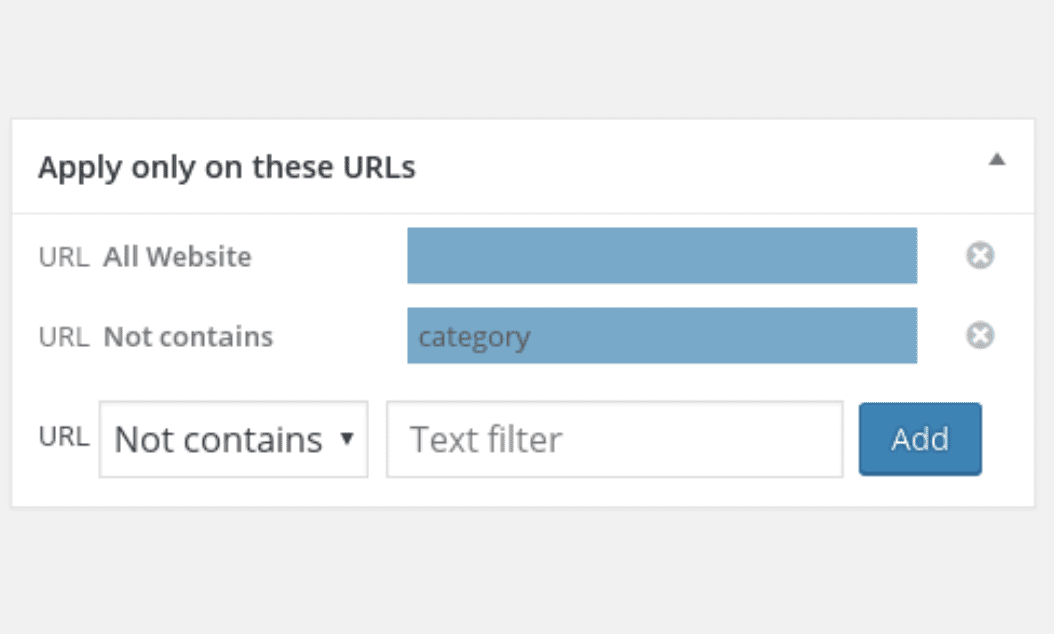Image resolution: width=1054 pixels, height=634 pixels.
Task: Delete the Not contains category rule
Action: tap(980, 335)
